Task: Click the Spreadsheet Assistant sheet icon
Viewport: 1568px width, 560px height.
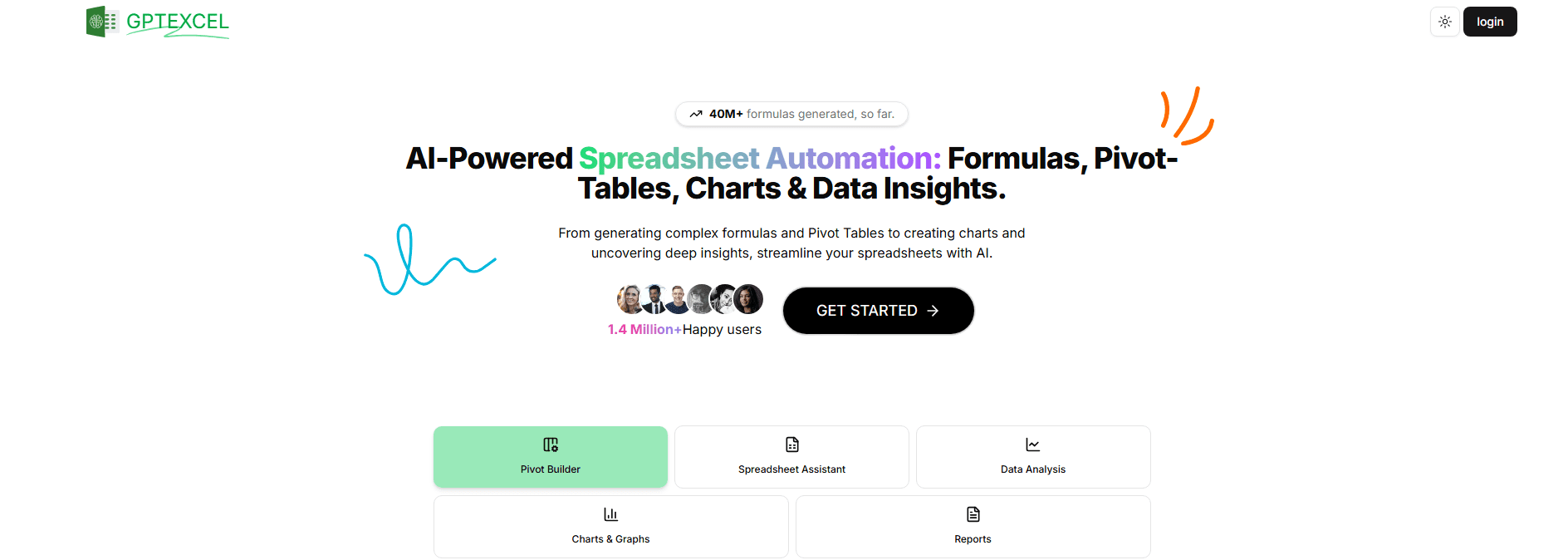Action: coord(791,445)
